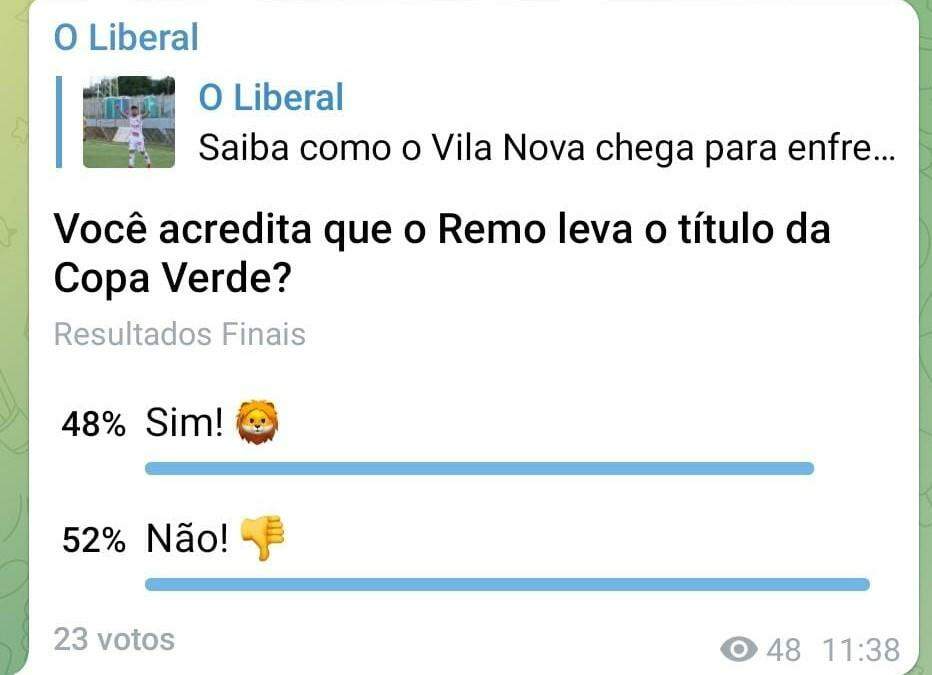The height and width of the screenshot is (675, 932).
Task: Open the replied message thumbnail image
Action: (128, 122)
